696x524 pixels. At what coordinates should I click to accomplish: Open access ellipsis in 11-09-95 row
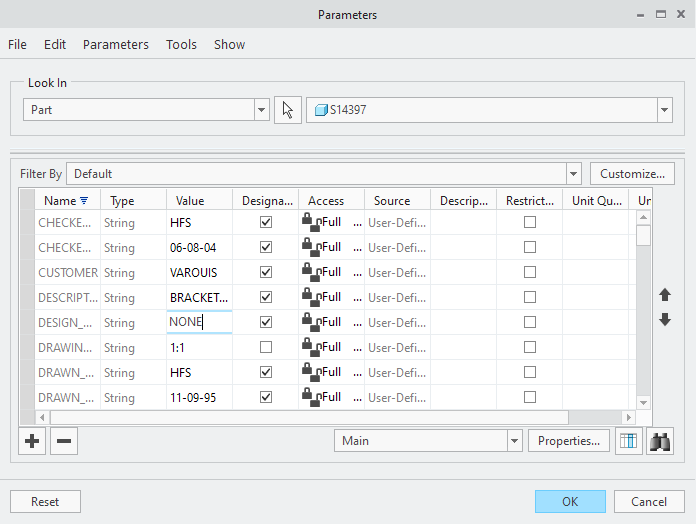[357, 399]
